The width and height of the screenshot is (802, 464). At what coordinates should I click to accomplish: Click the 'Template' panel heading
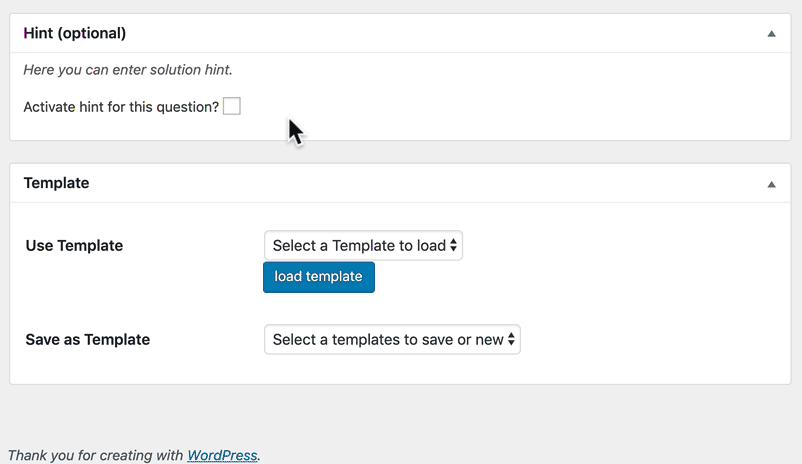coord(56,183)
